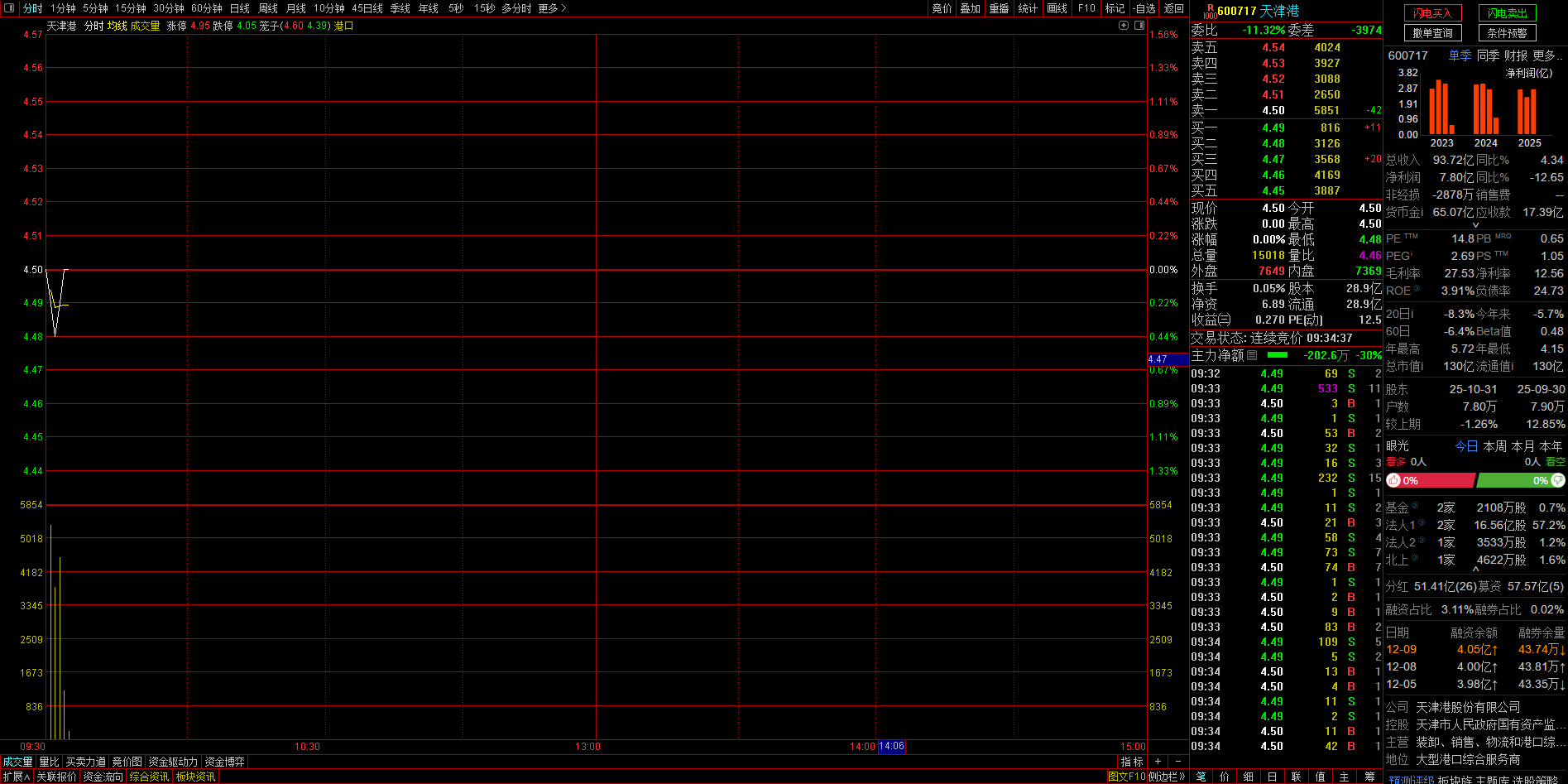Click the R 1000 margin badge
The height and width of the screenshot is (784, 1568).
coord(1210,11)
